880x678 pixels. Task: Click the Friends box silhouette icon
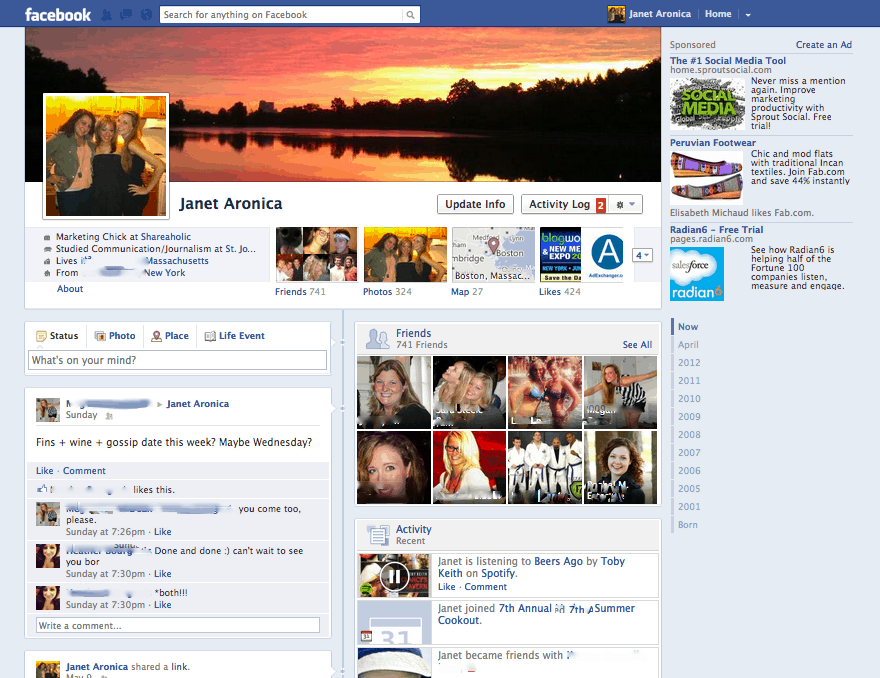click(377, 339)
